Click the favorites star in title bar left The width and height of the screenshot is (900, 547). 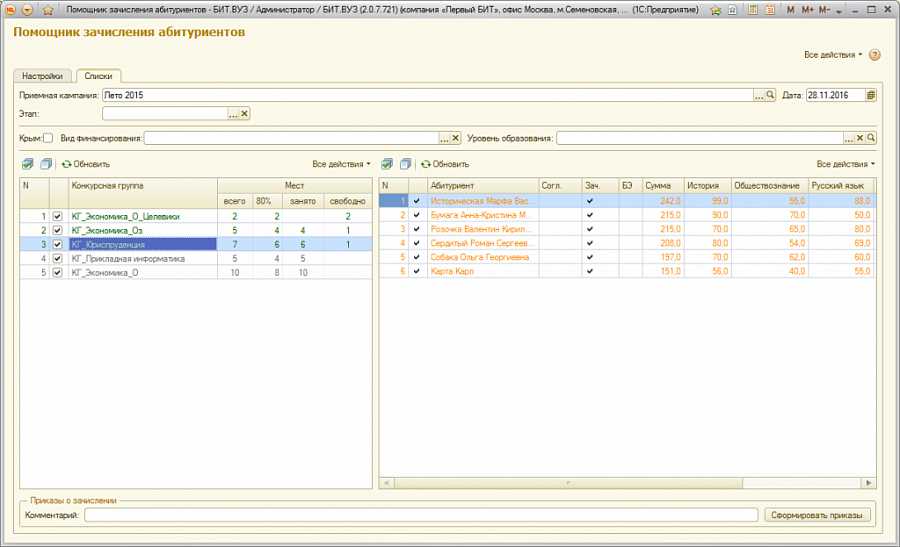(x=48, y=10)
